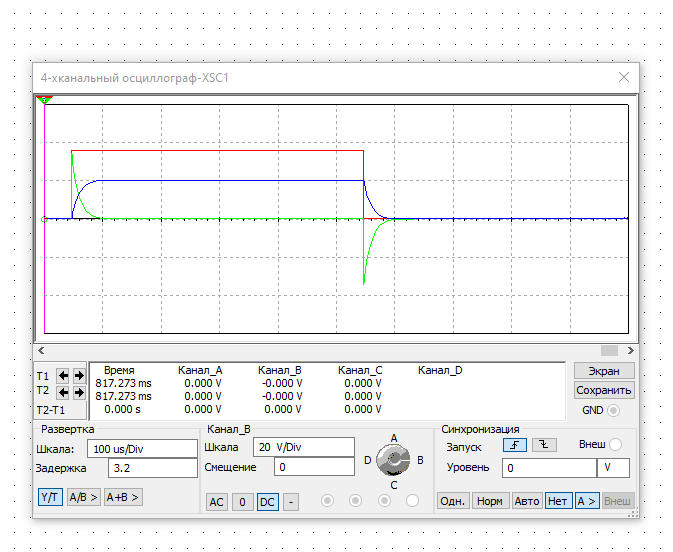
Task: Move cursor T1 left with arrow
Action: click(x=64, y=376)
